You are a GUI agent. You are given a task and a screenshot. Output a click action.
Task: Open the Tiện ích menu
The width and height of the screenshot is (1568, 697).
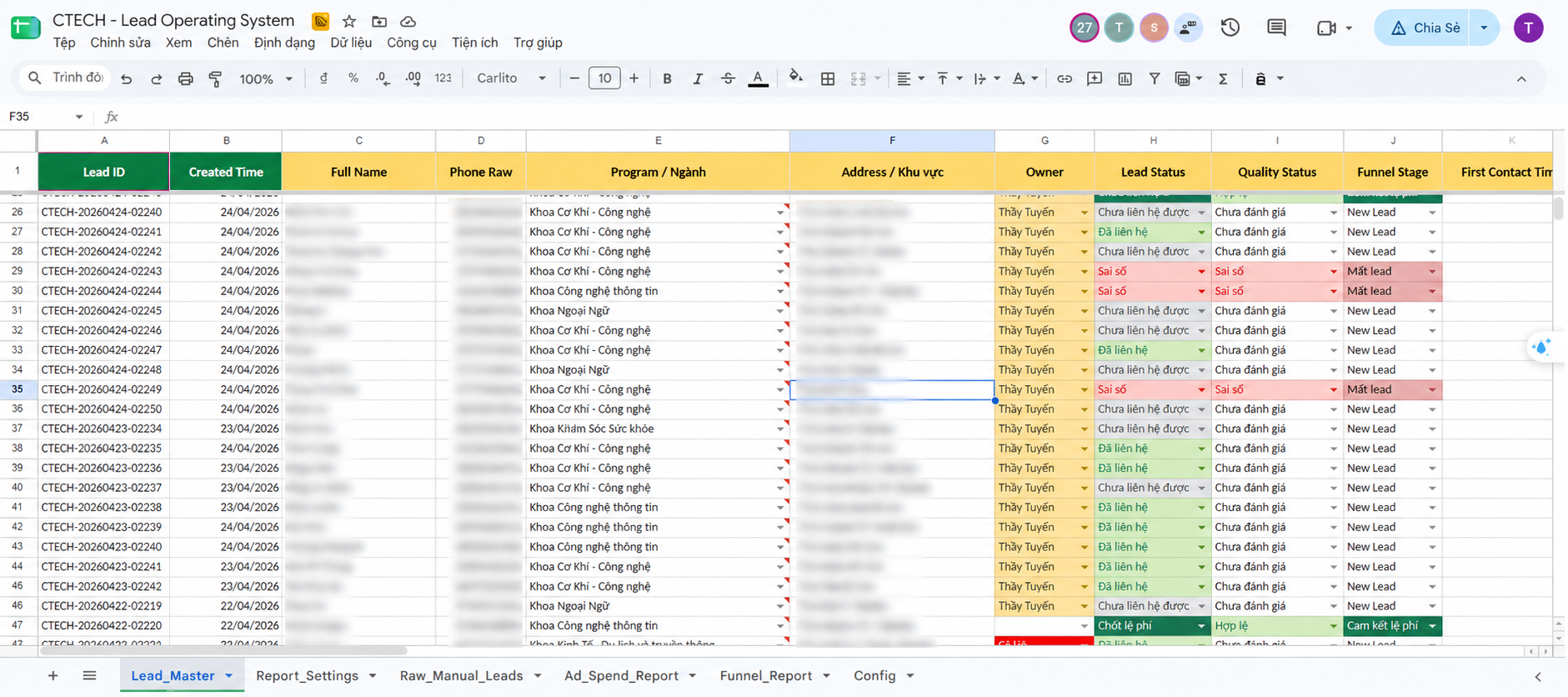click(x=474, y=43)
